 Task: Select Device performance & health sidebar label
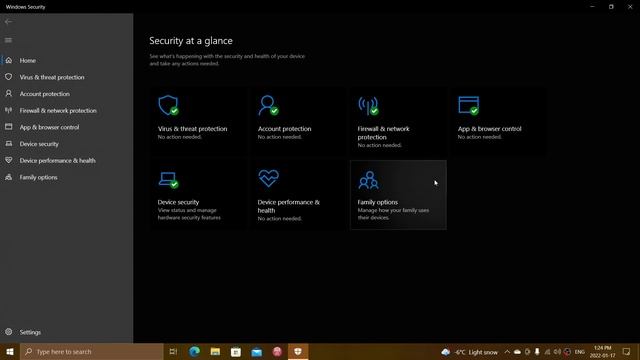(x=58, y=161)
